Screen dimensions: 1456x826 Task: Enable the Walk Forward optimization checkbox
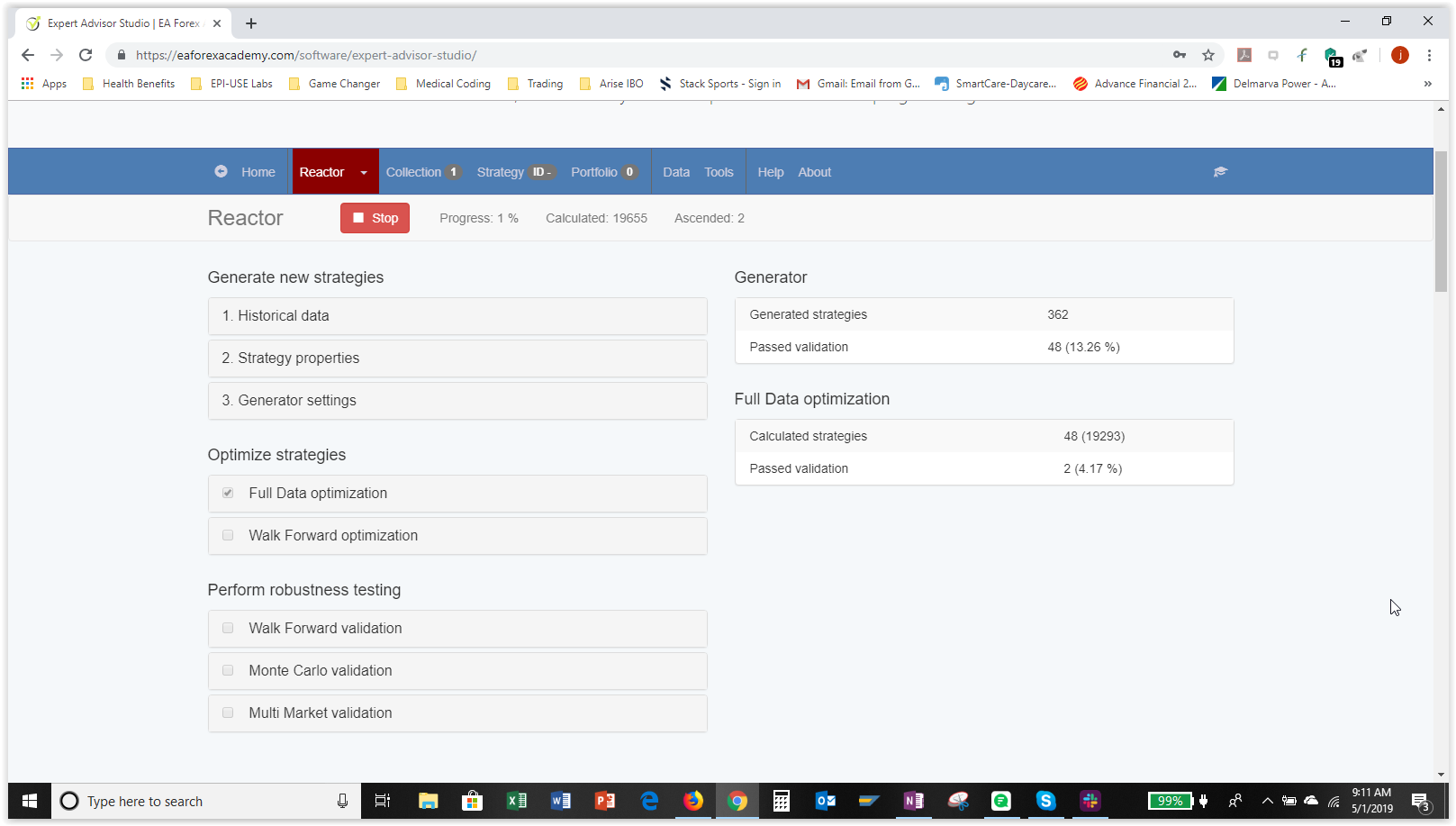(x=228, y=535)
